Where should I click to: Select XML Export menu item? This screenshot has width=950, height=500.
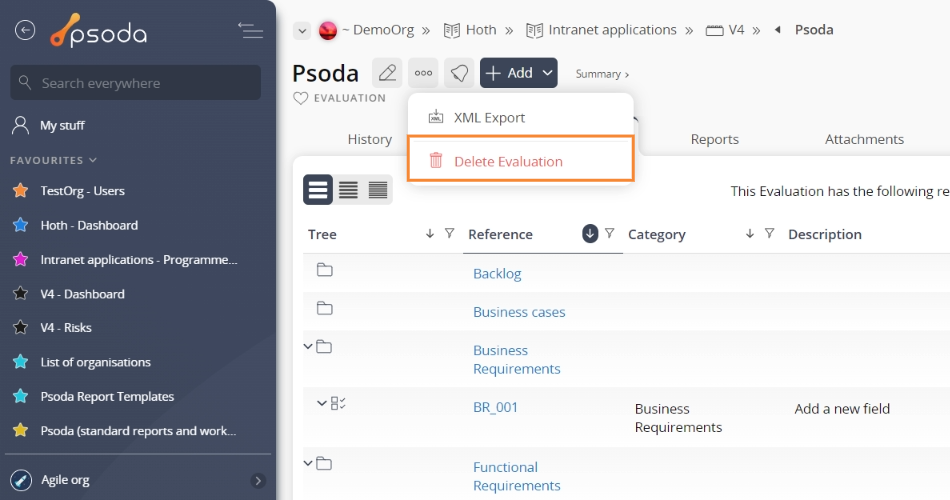tap(489, 117)
